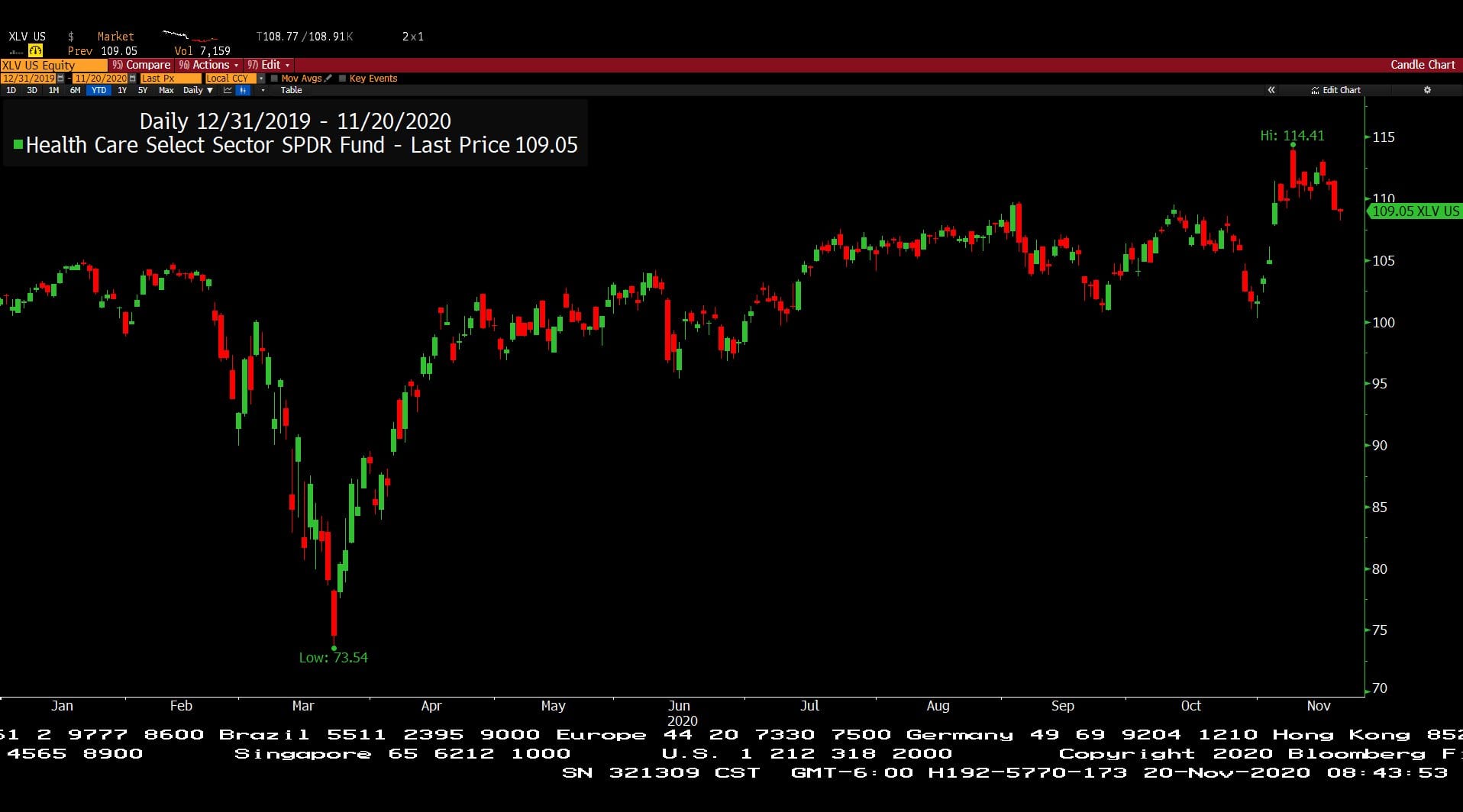This screenshot has width=1463, height=812.
Task: Click the Hi: 114.41 marker label
Action: click(1292, 135)
